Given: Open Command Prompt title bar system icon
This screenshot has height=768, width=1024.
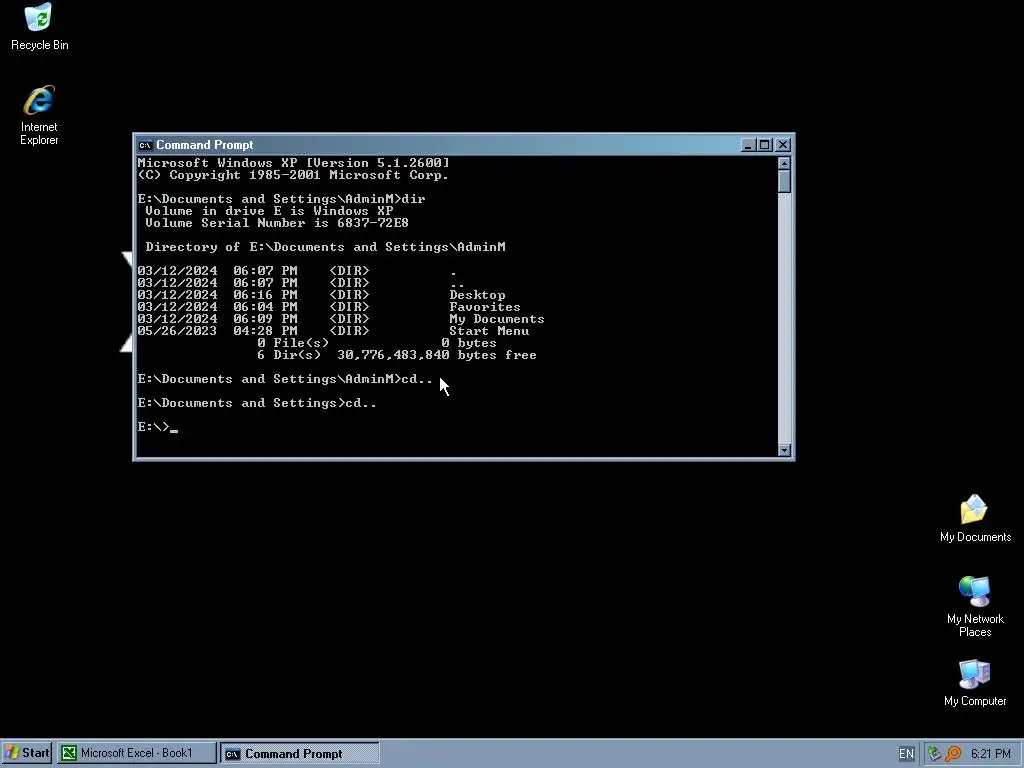Looking at the screenshot, I should [x=145, y=145].
